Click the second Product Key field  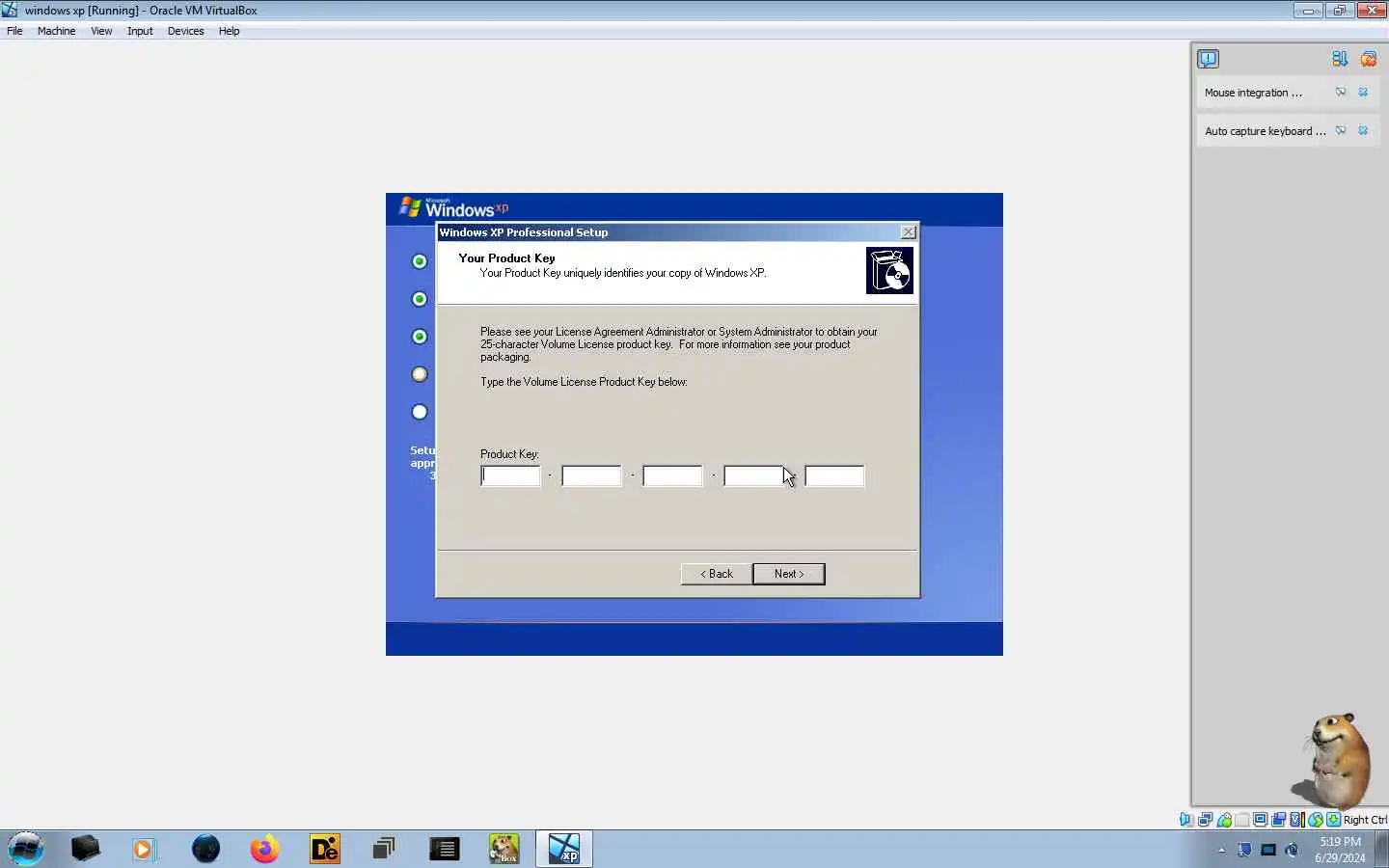click(x=591, y=475)
